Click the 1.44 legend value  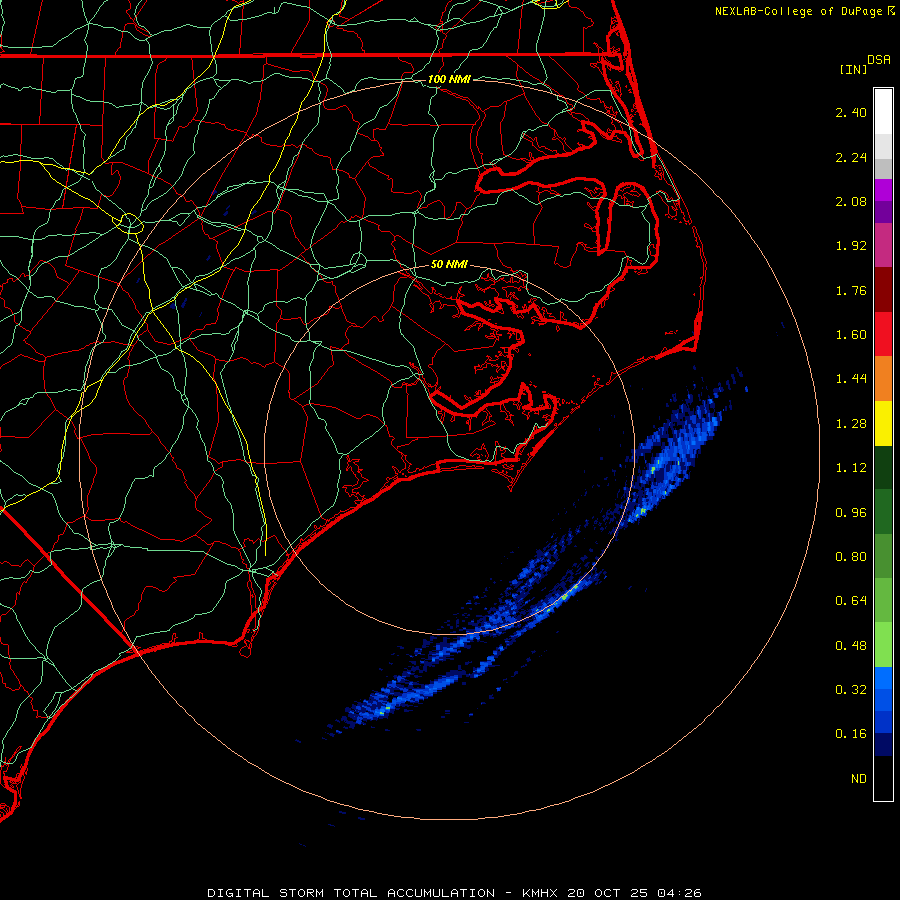click(851, 379)
